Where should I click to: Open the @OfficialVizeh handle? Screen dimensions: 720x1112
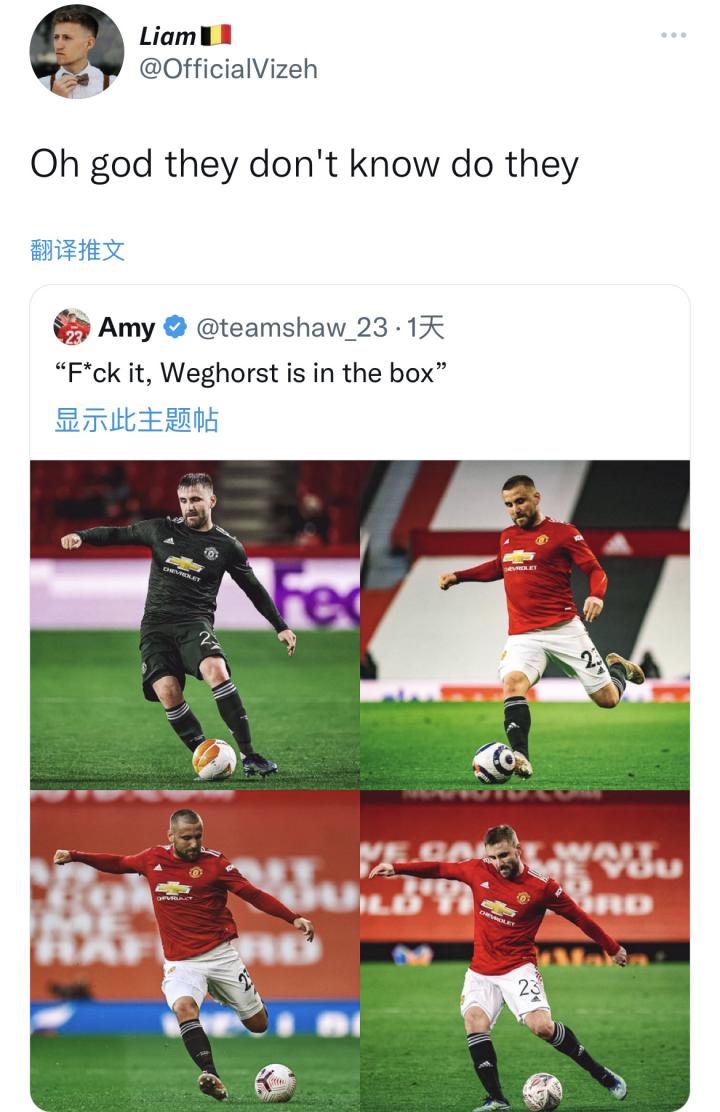pyautogui.click(x=228, y=70)
